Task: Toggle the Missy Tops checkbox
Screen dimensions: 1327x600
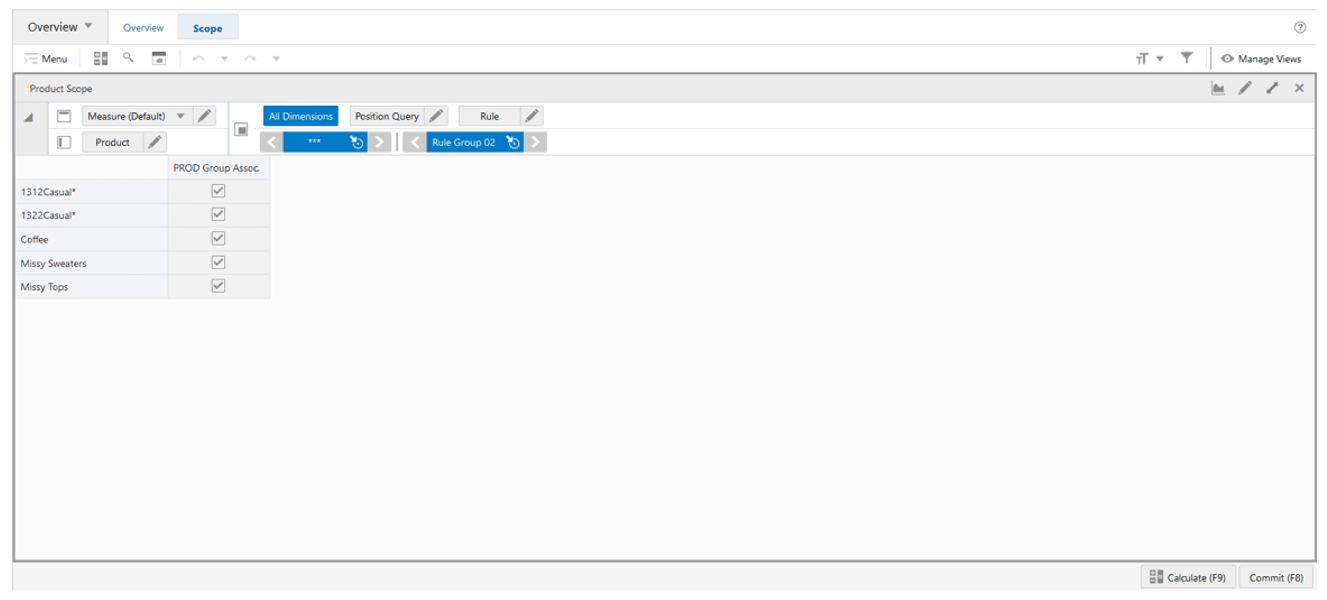Action: (218, 286)
